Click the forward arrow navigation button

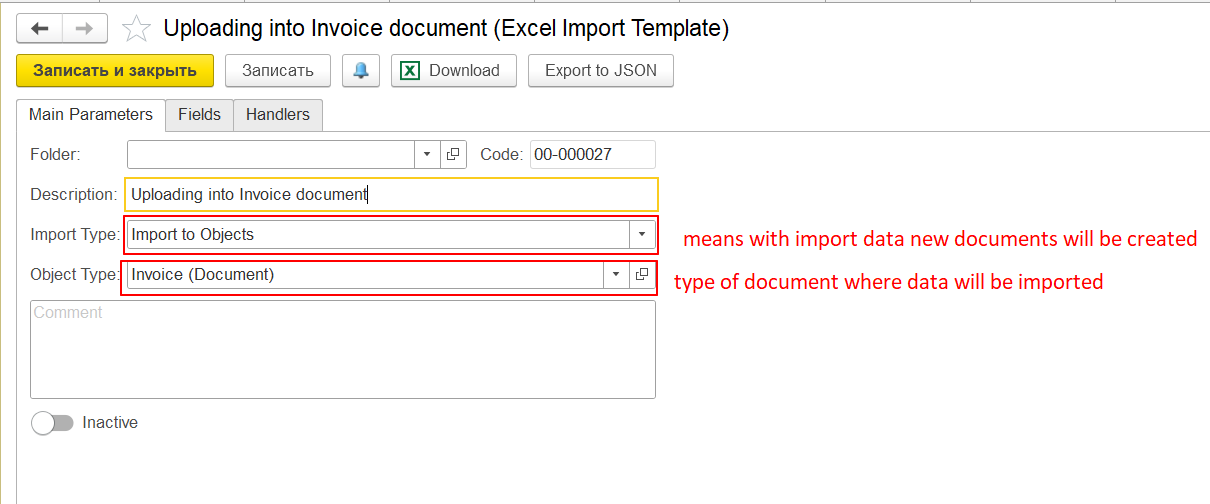[x=85, y=28]
